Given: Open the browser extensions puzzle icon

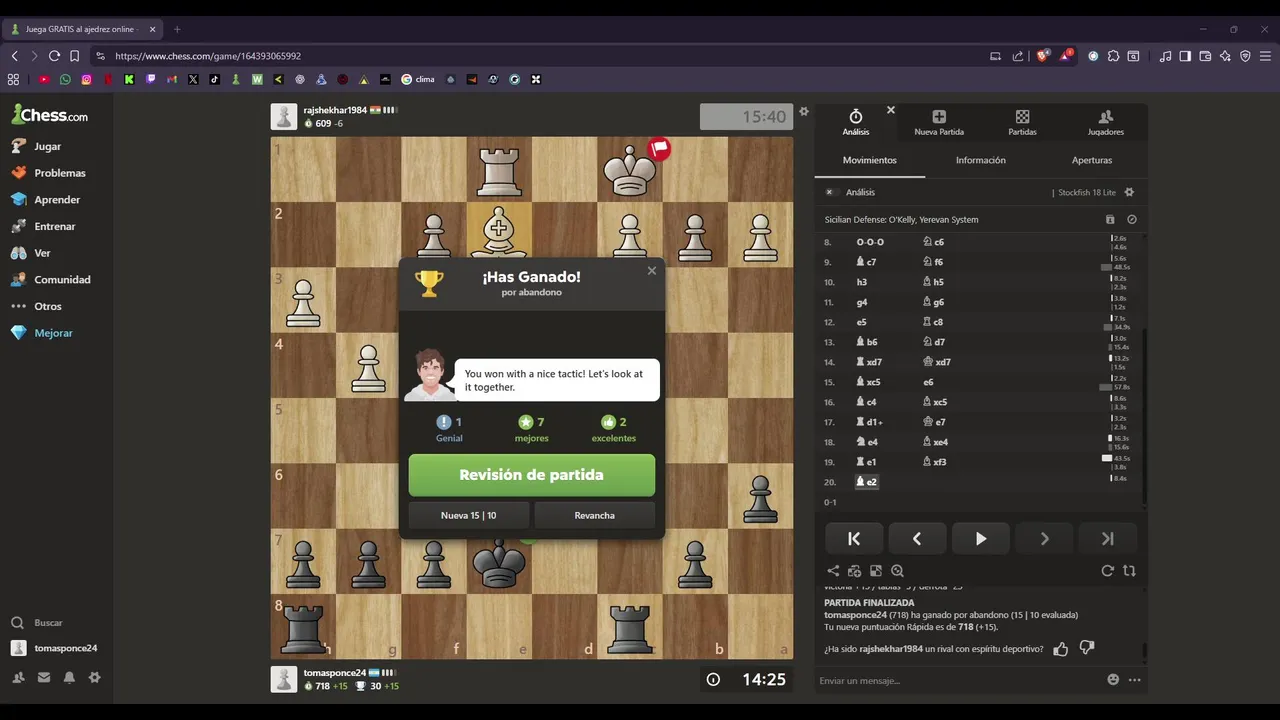Looking at the screenshot, I should click(1114, 56).
